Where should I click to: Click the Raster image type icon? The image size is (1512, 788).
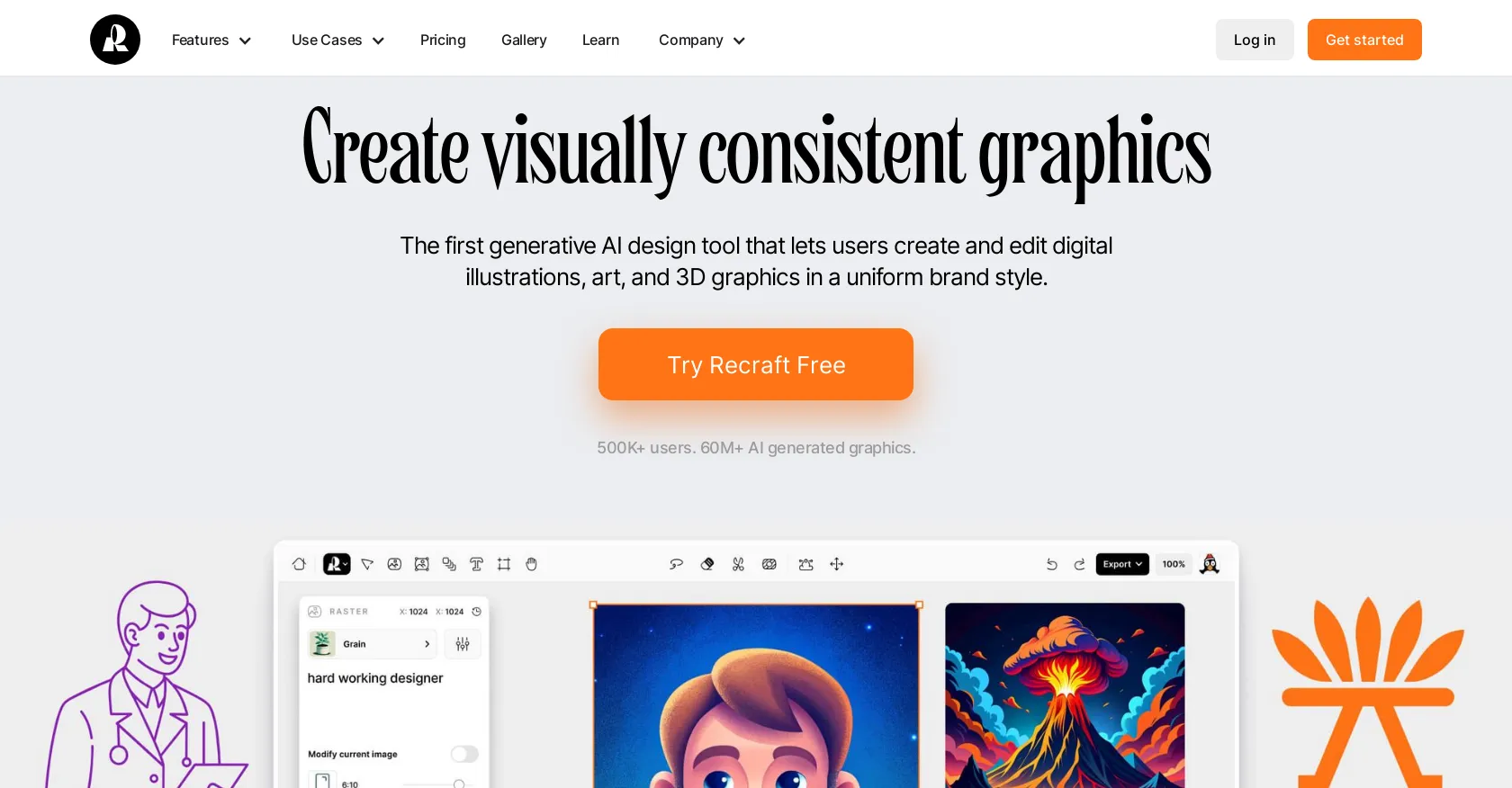315,612
